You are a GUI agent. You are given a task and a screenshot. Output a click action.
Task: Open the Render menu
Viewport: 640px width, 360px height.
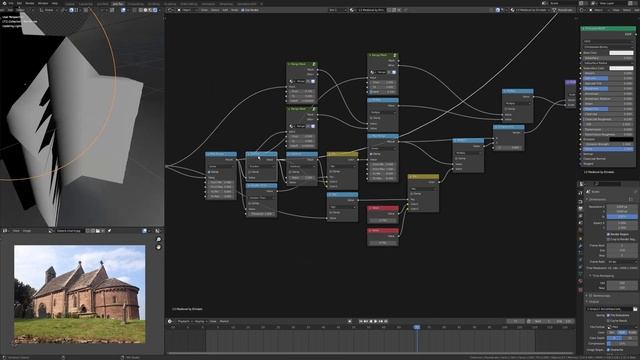(x=30, y=3)
